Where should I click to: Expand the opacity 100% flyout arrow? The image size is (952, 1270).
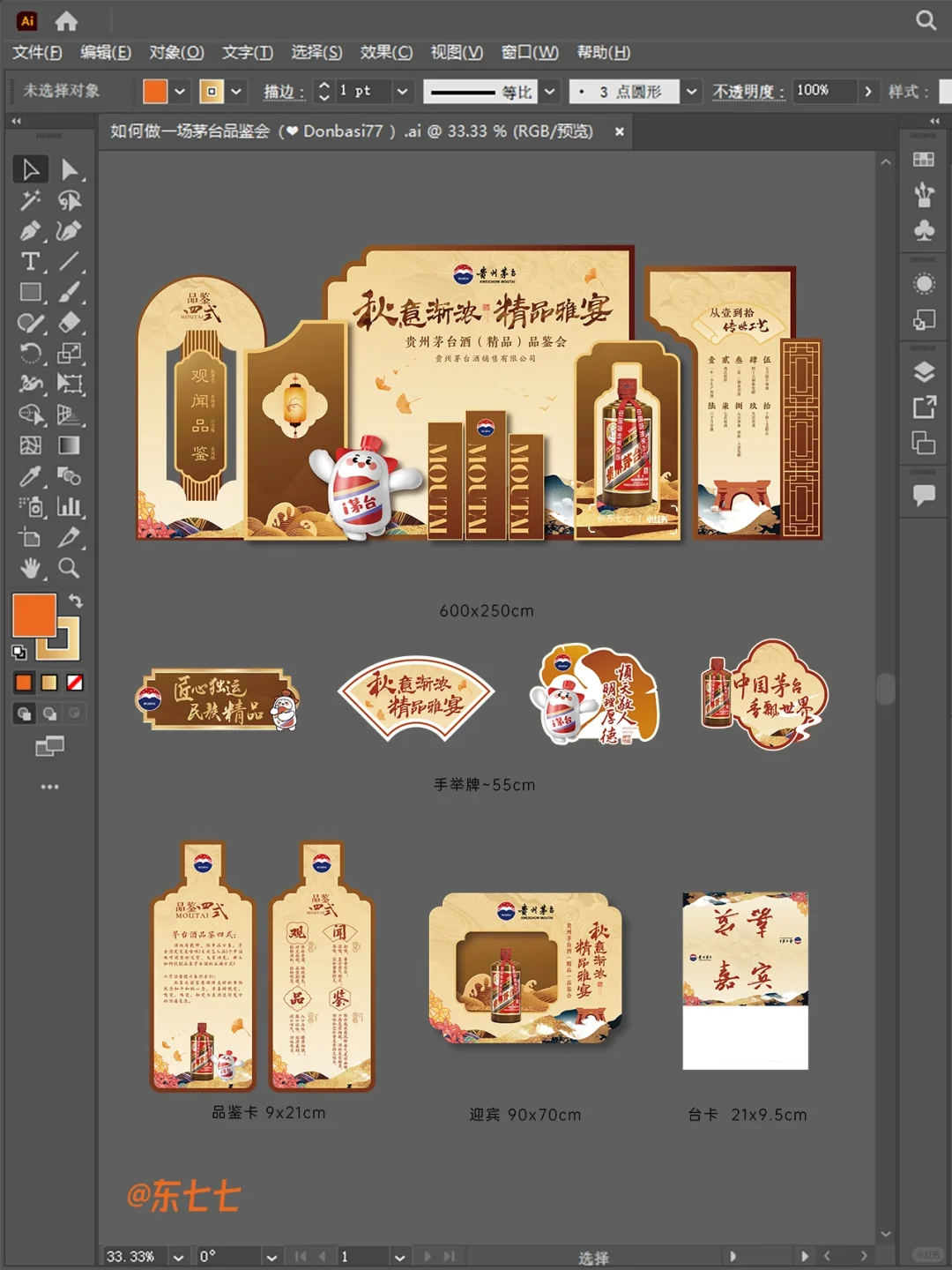click(x=868, y=91)
